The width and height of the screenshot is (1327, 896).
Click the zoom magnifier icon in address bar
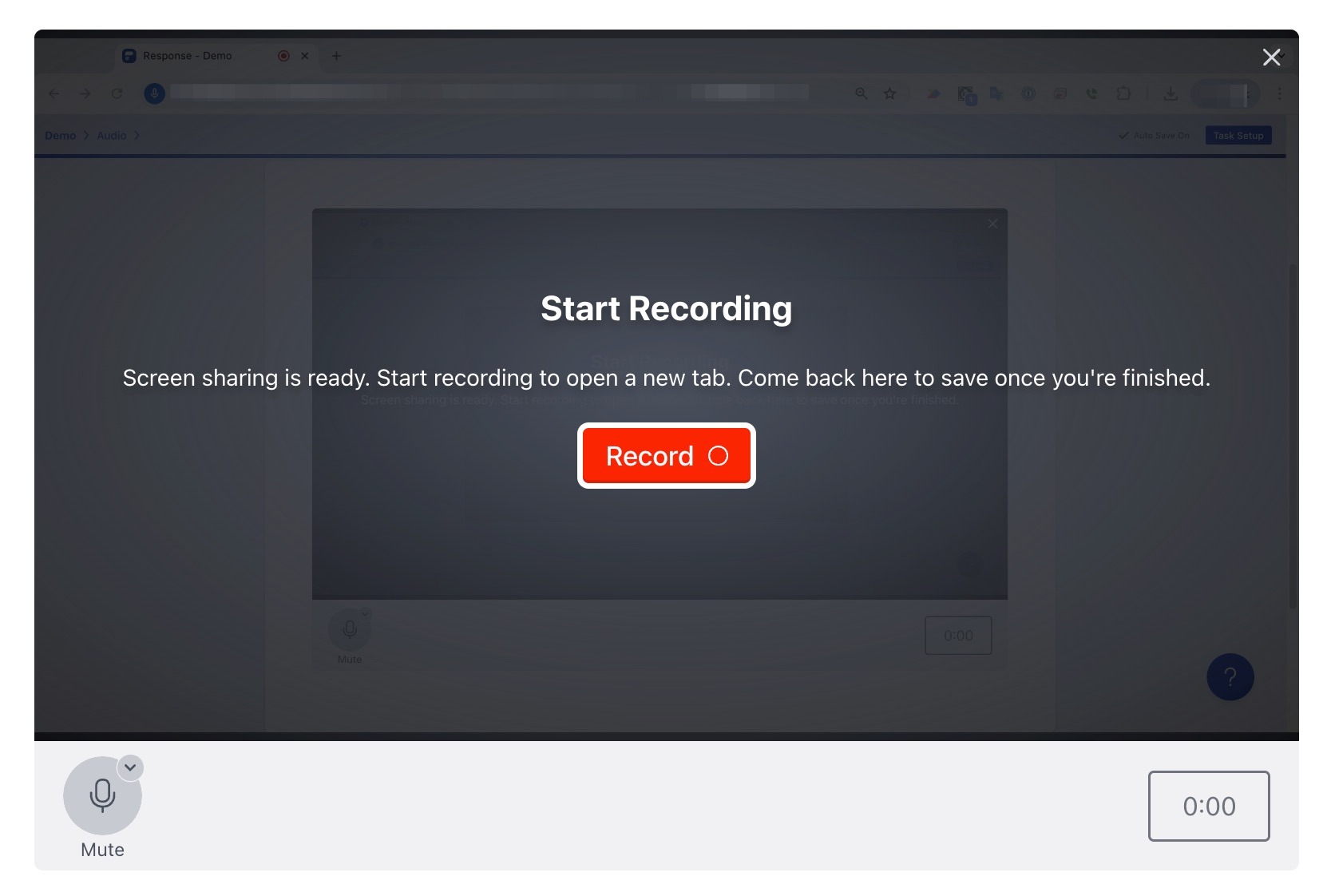click(x=862, y=93)
